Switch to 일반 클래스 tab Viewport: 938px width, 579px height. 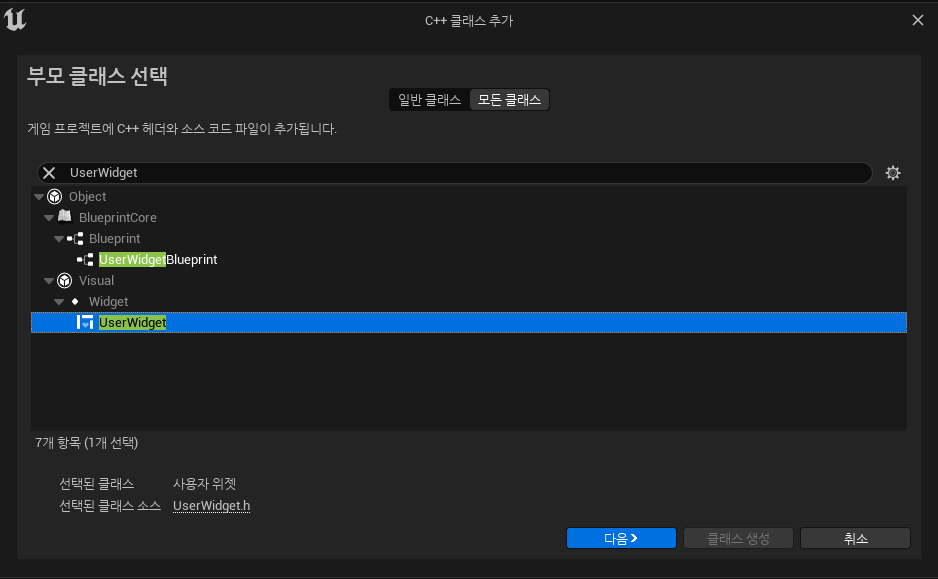430,100
